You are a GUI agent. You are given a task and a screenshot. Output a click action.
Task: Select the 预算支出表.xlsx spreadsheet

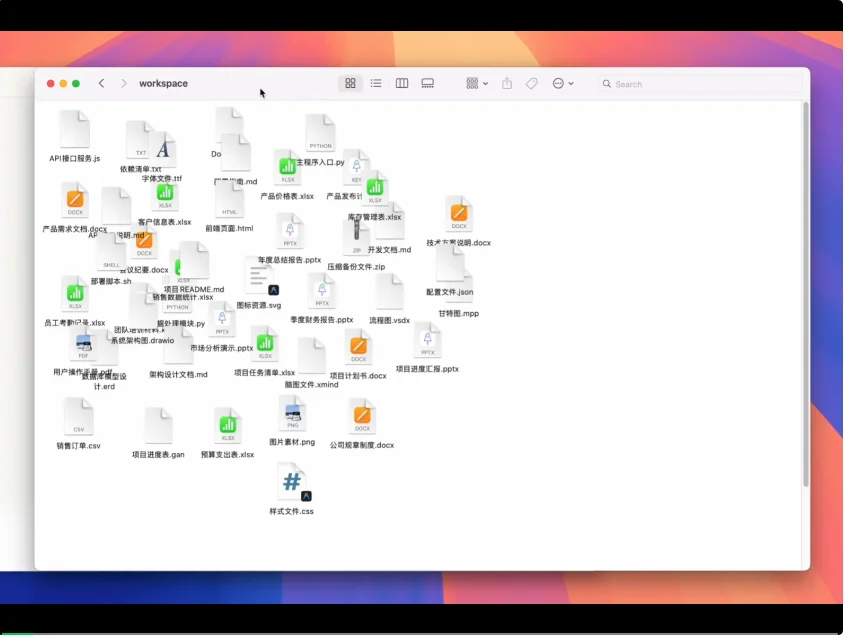(228, 426)
